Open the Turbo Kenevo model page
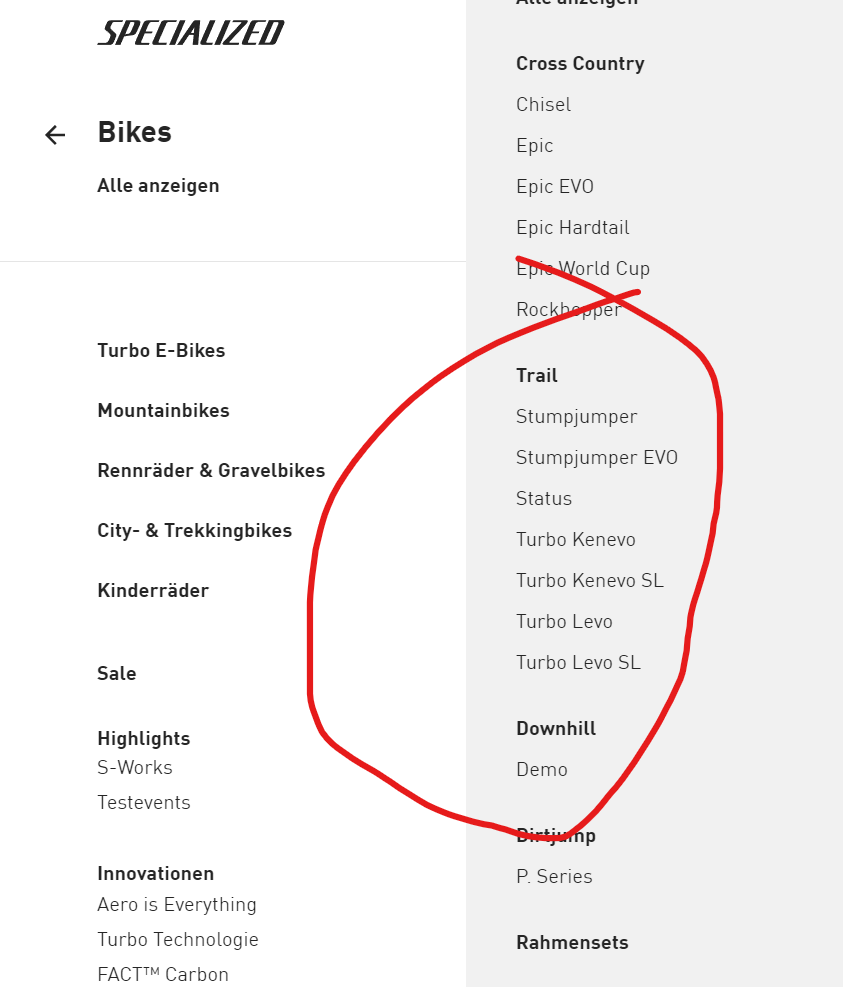Image resolution: width=843 pixels, height=987 pixels. pos(576,540)
